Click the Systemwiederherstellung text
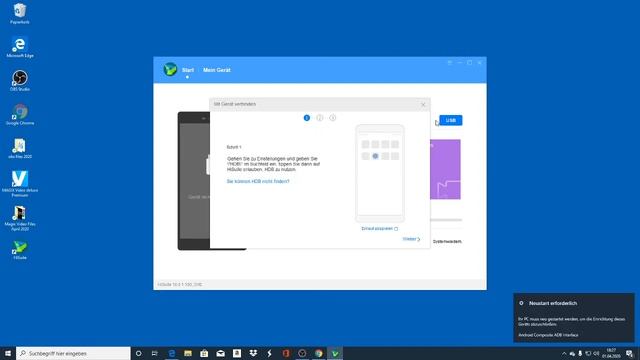 point(447,242)
